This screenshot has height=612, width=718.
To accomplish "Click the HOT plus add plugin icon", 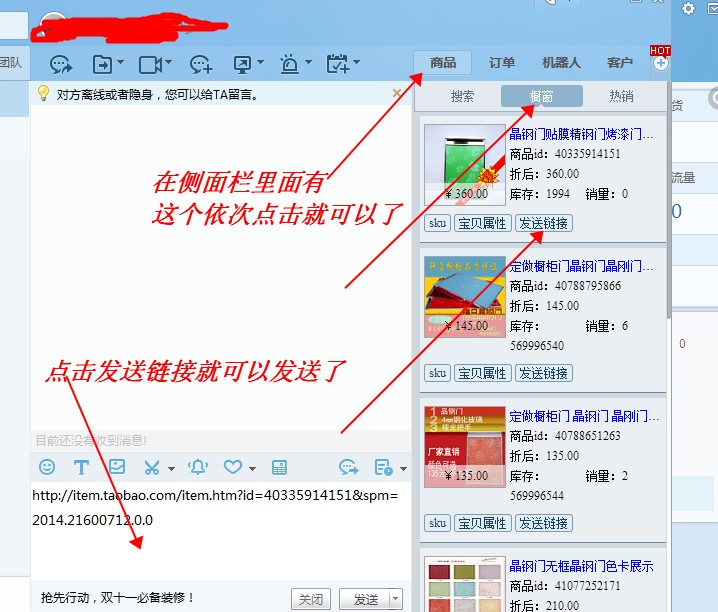I will [x=660, y=63].
